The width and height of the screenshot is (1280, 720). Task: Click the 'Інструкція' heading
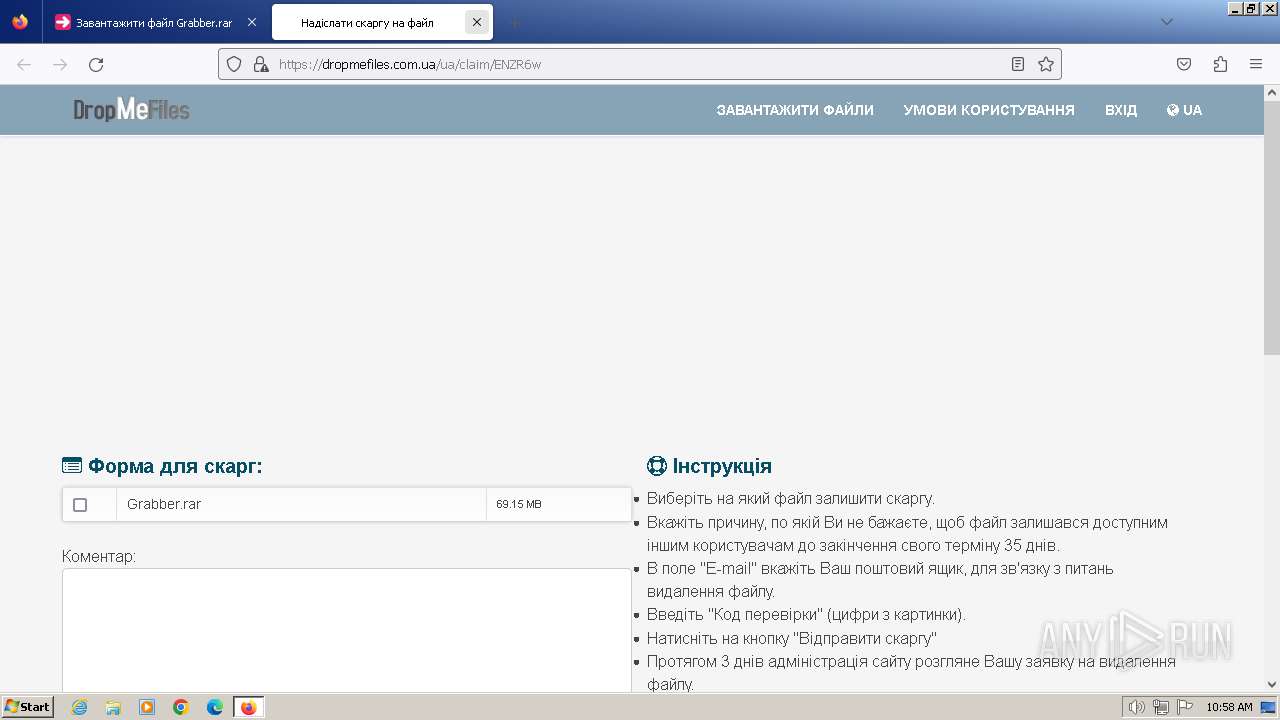(709, 466)
